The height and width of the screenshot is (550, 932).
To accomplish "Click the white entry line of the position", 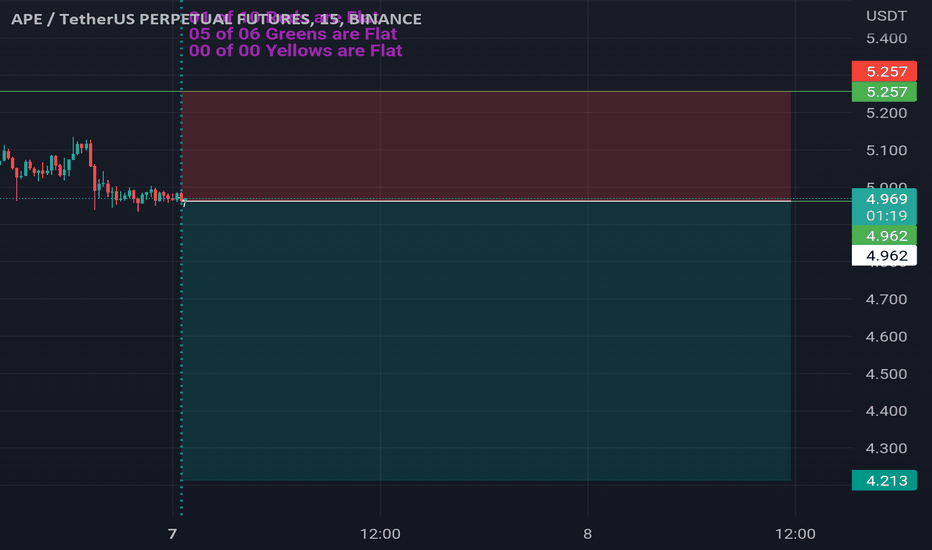I will point(486,202).
